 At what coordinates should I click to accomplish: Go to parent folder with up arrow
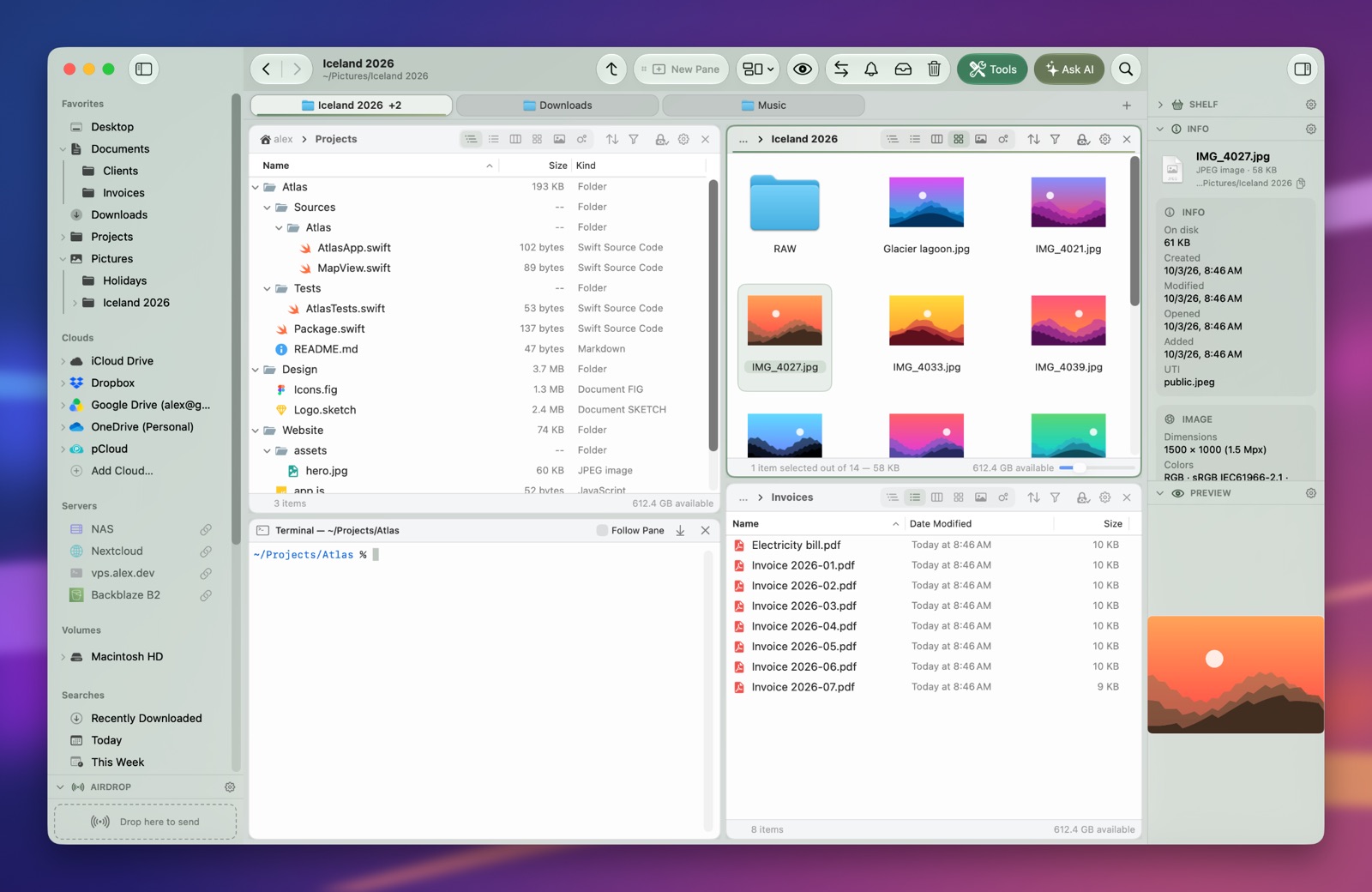611,69
